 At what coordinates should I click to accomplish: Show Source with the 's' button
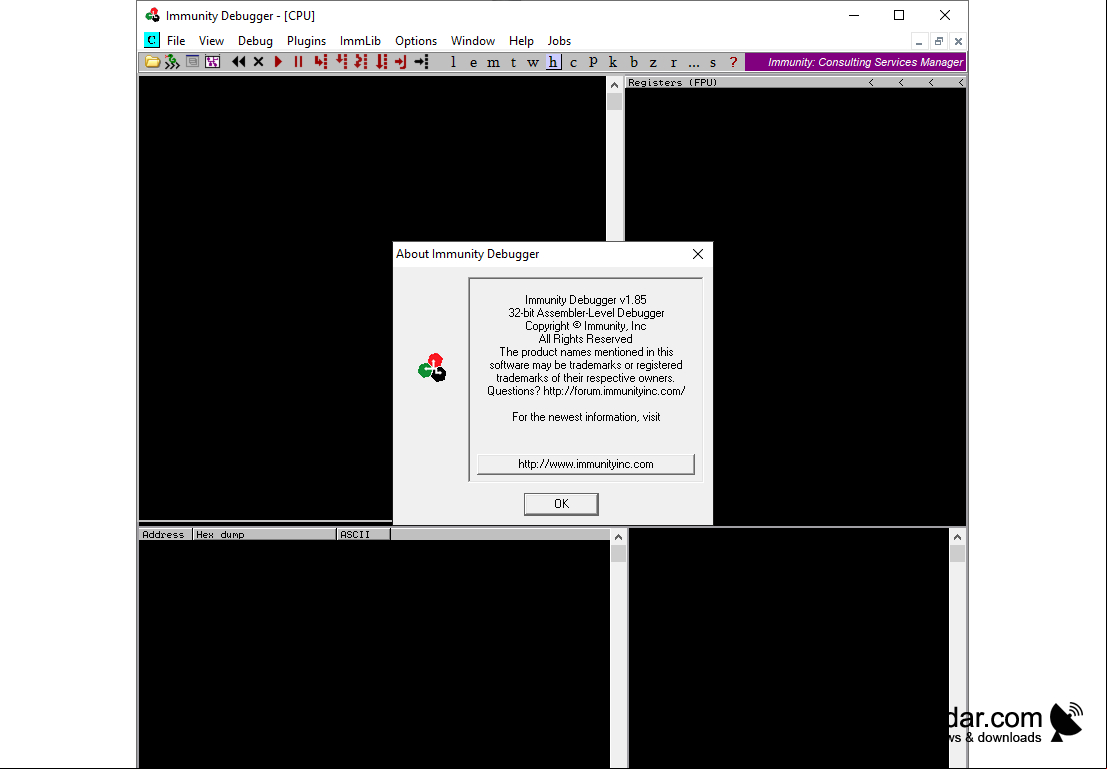713,62
